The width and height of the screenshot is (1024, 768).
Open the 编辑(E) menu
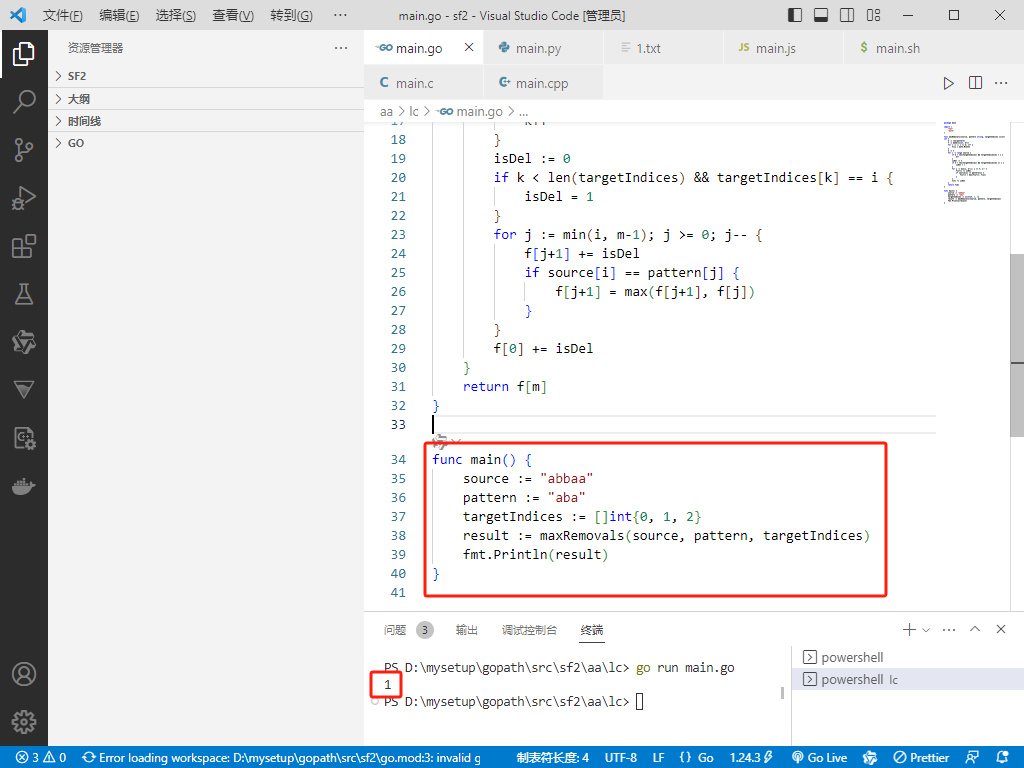(x=120, y=15)
